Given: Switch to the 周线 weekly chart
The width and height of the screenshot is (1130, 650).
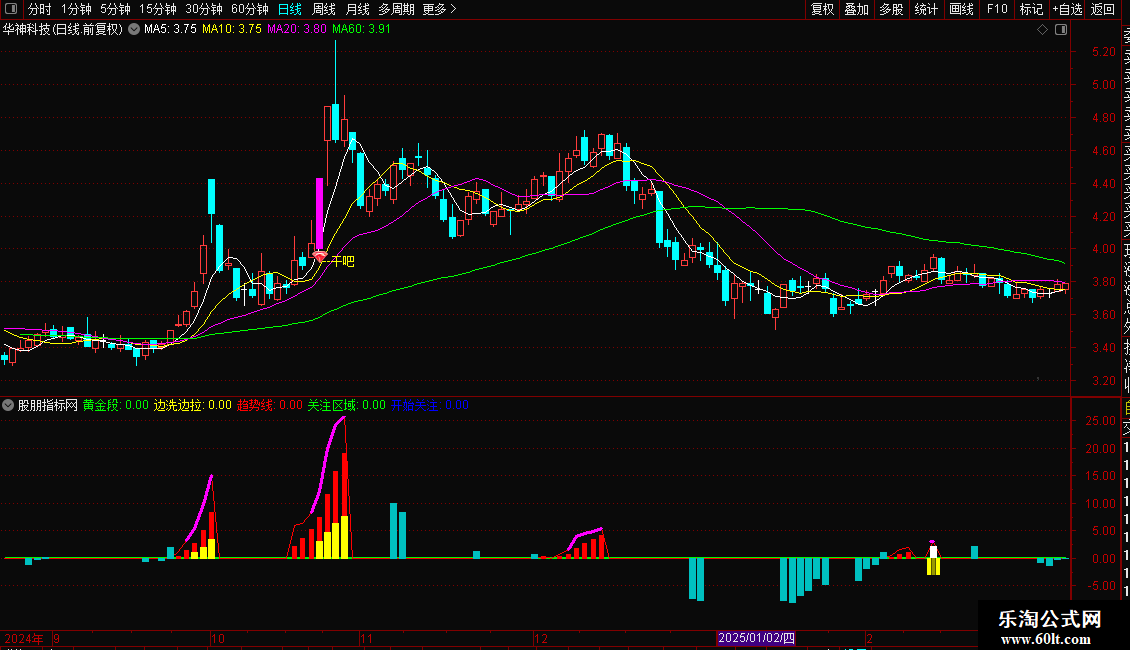Looking at the screenshot, I should coord(324,9).
